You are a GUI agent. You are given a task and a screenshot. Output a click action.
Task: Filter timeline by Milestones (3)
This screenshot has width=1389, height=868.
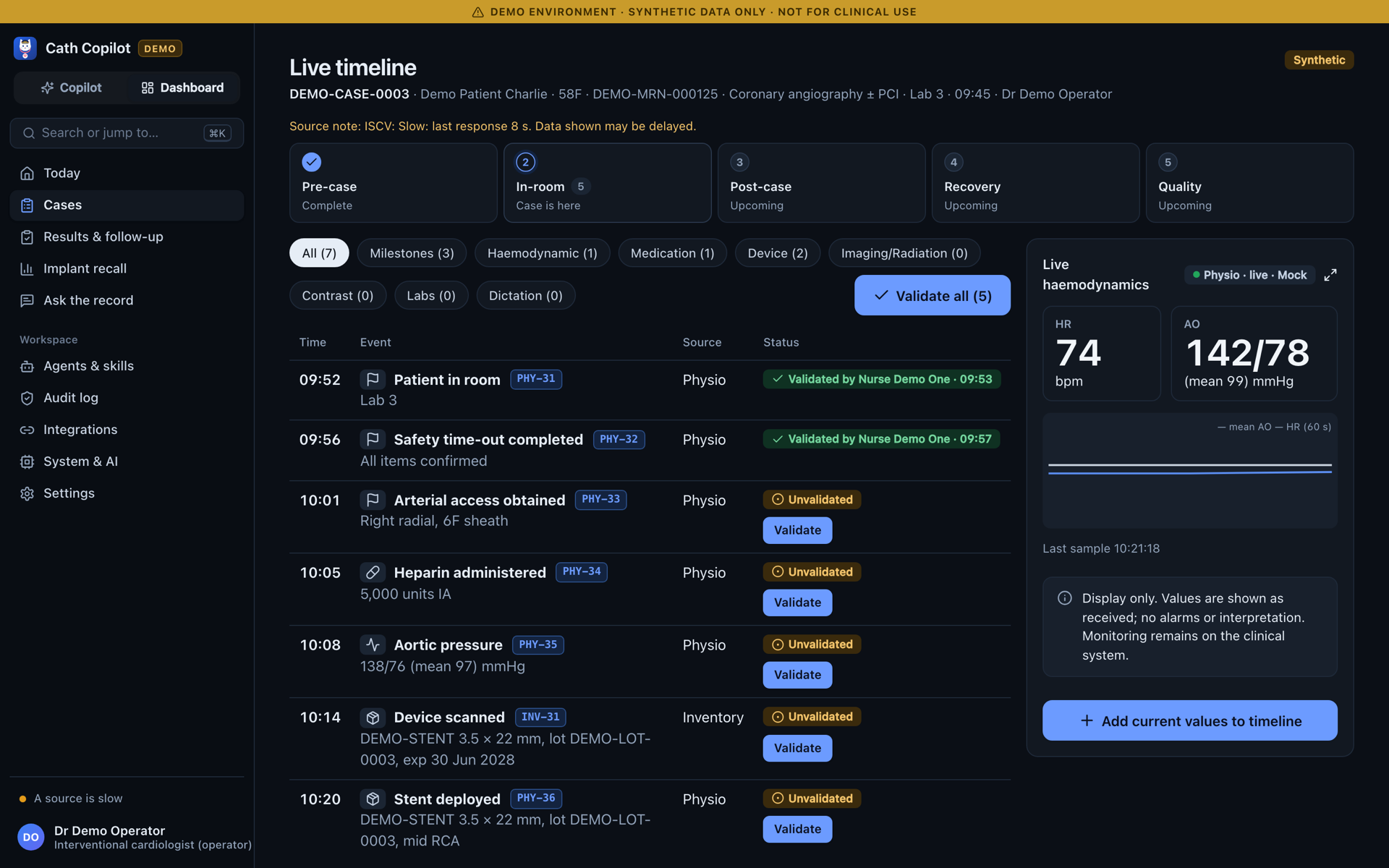412,253
